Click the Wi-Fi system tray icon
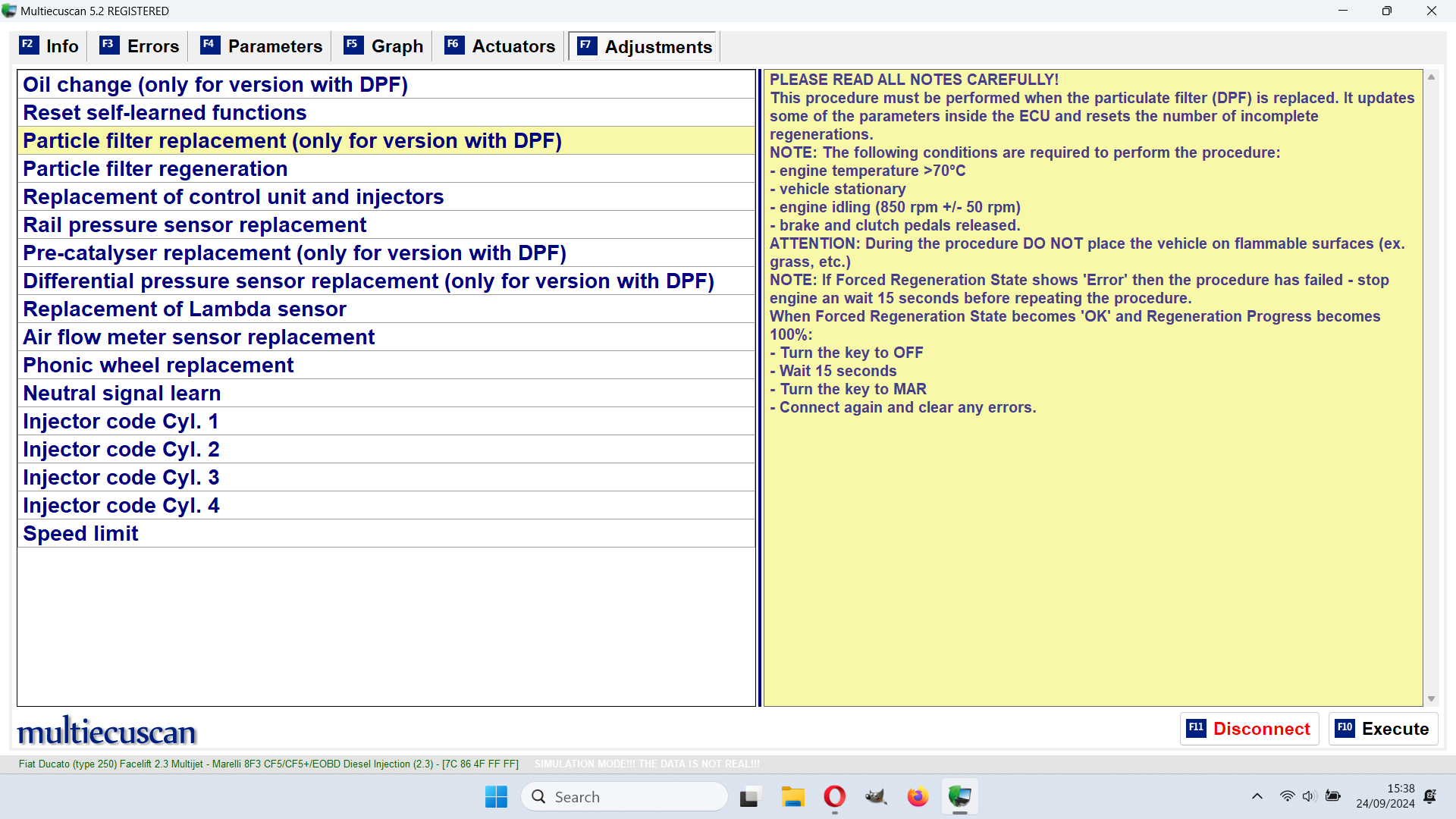The width and height of the screenshot is (1456, 819). (x=1287, y=796)
